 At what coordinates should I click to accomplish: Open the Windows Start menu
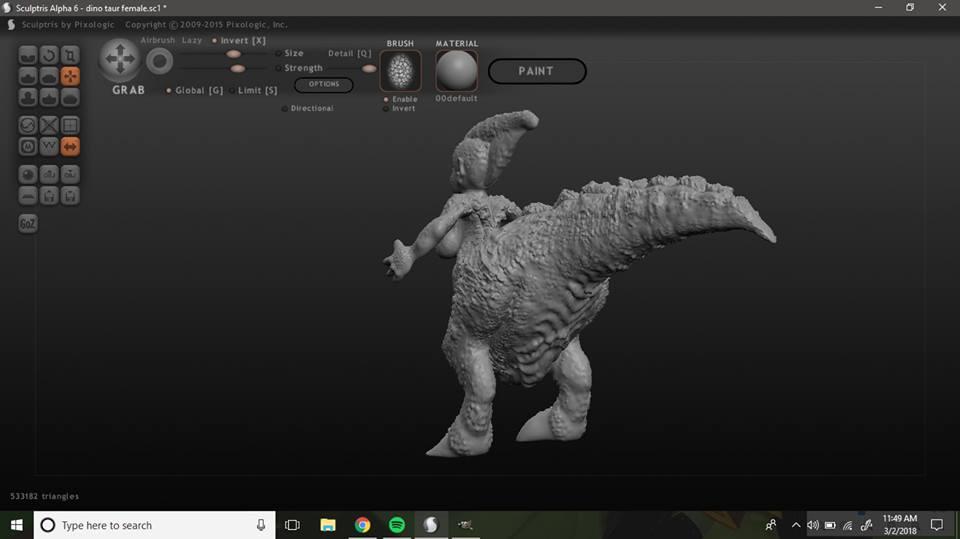coord(17,525)
